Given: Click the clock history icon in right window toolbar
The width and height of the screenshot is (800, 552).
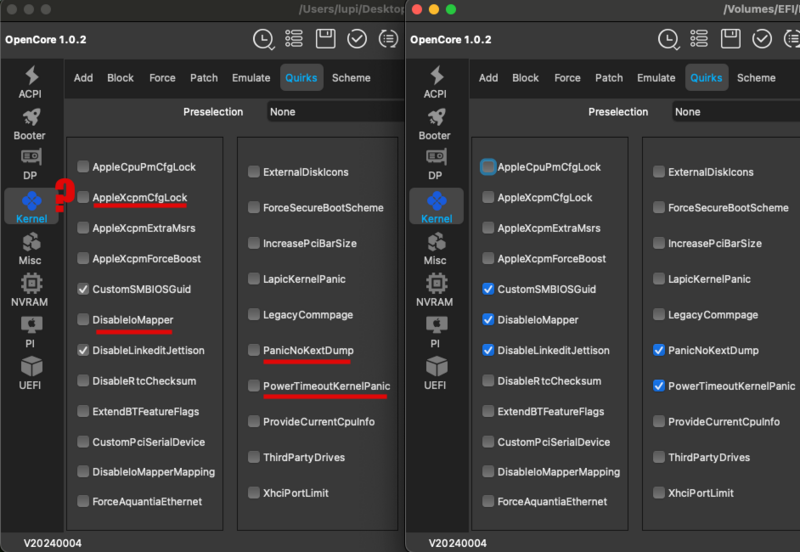Looking at the screenshot, I should click(x=668, y=39).
